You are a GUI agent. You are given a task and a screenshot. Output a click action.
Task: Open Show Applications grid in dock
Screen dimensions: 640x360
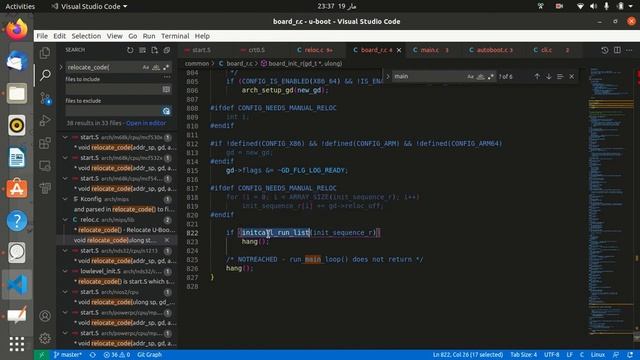point(17,344)
